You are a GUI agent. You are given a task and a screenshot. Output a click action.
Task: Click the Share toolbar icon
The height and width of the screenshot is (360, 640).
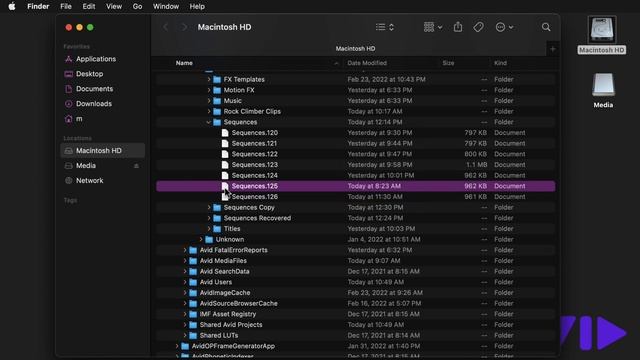pos(458,27)
